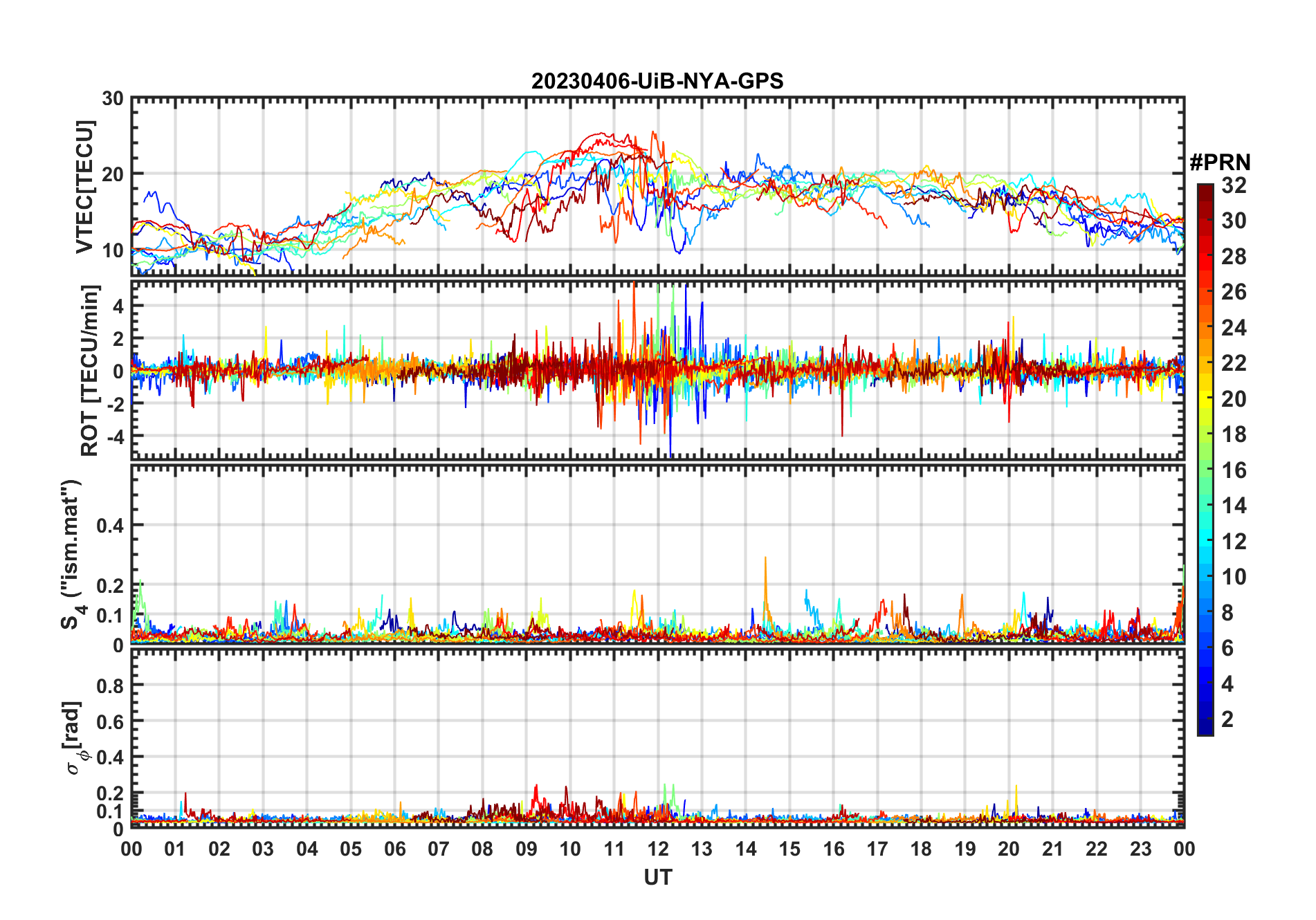The image size is (1316, 920).
Task: Click x-axis hour tick 21
Action: click(1052, 849)
